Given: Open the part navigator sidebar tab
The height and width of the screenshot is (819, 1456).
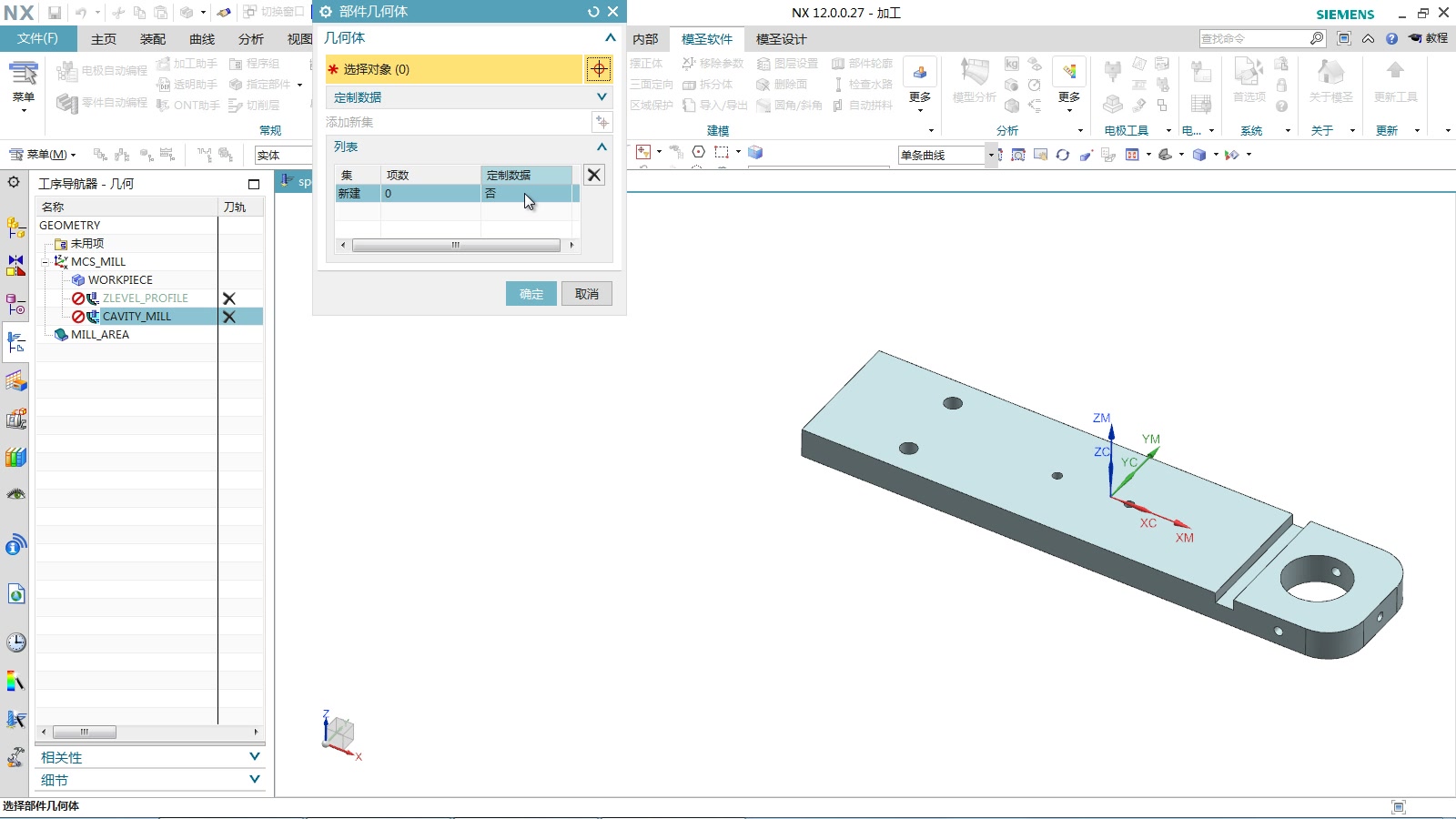Looking at the screenshot, I should (x=15, y=304).
